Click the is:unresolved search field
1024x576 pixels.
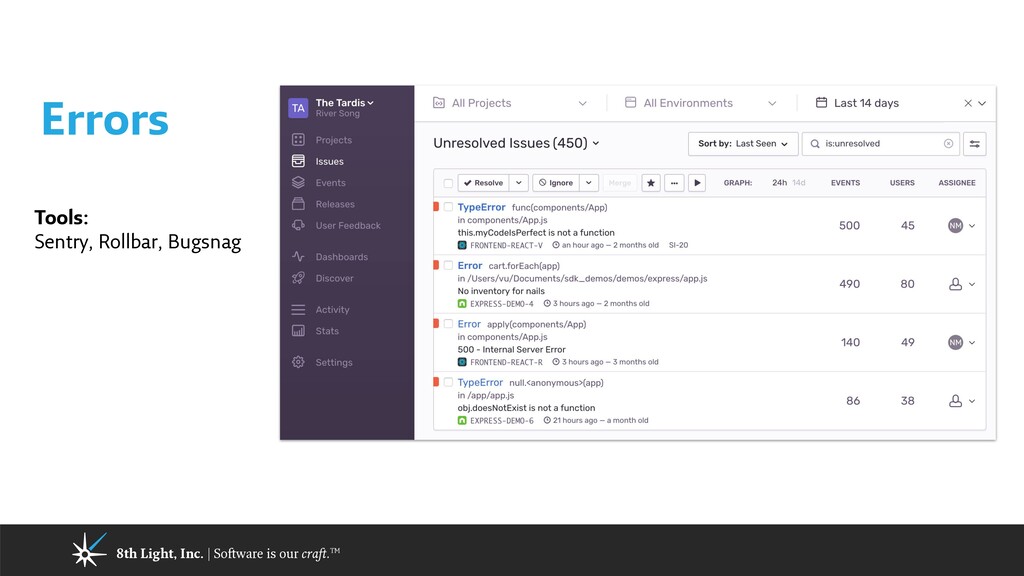tap(880, 144)
